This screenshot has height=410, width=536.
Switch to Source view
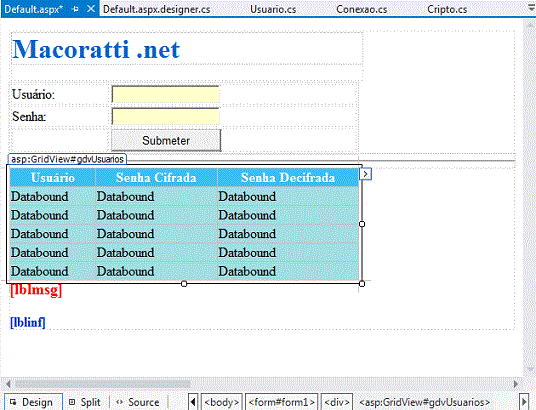click(138, 402)
